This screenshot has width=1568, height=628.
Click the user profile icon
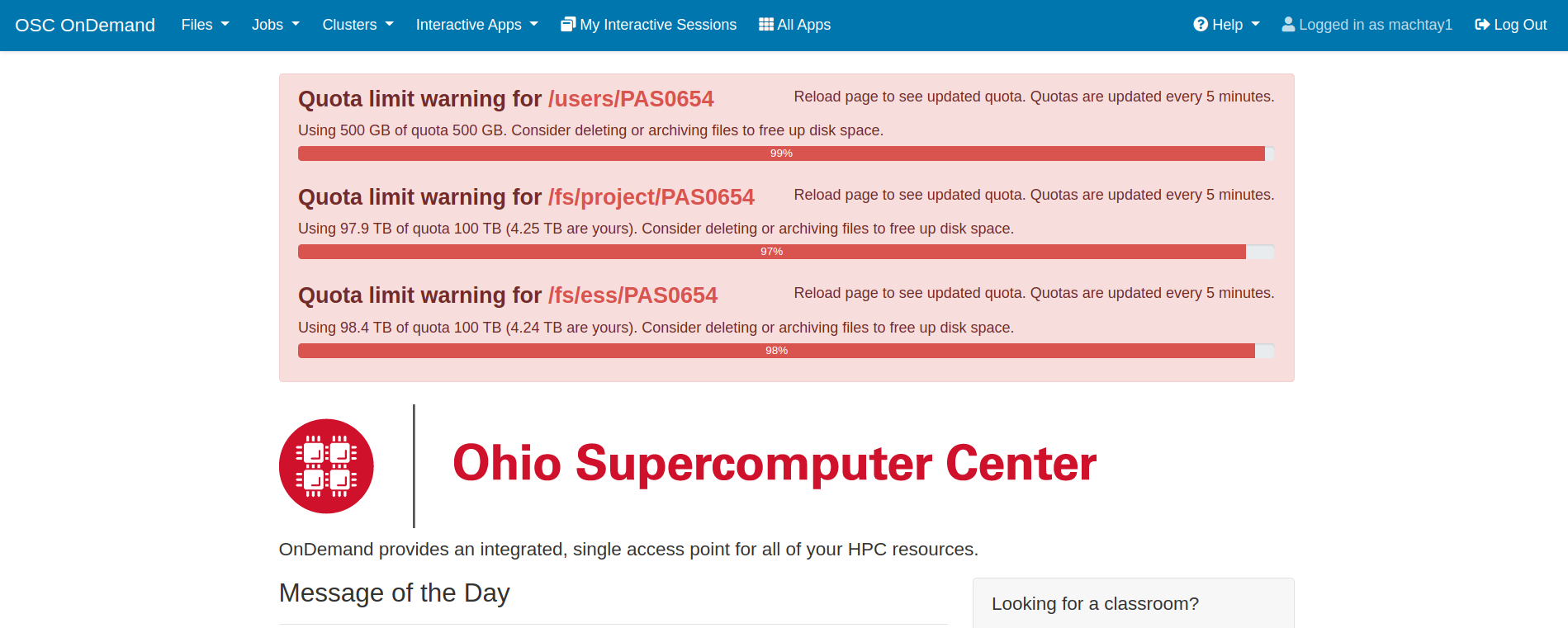pyautogui.click(x=1288, y=25)
